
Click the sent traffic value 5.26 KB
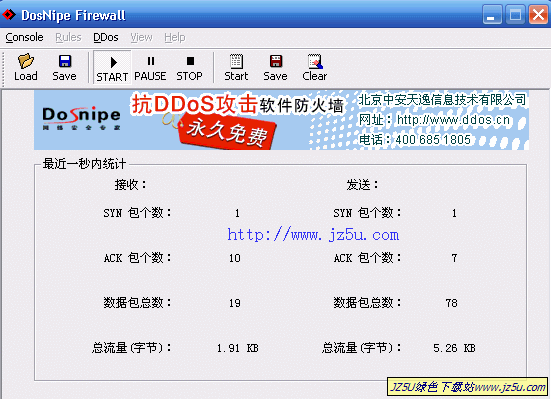coord(454,348)
